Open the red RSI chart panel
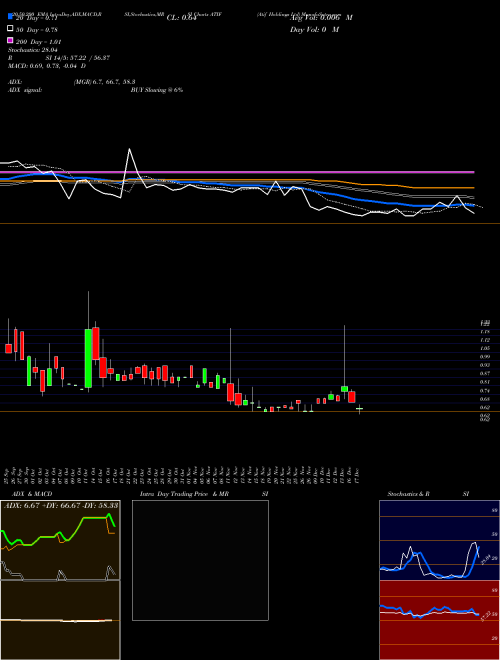Image resolution: width=500 pixels, height=660 pixels. point(439,620)
